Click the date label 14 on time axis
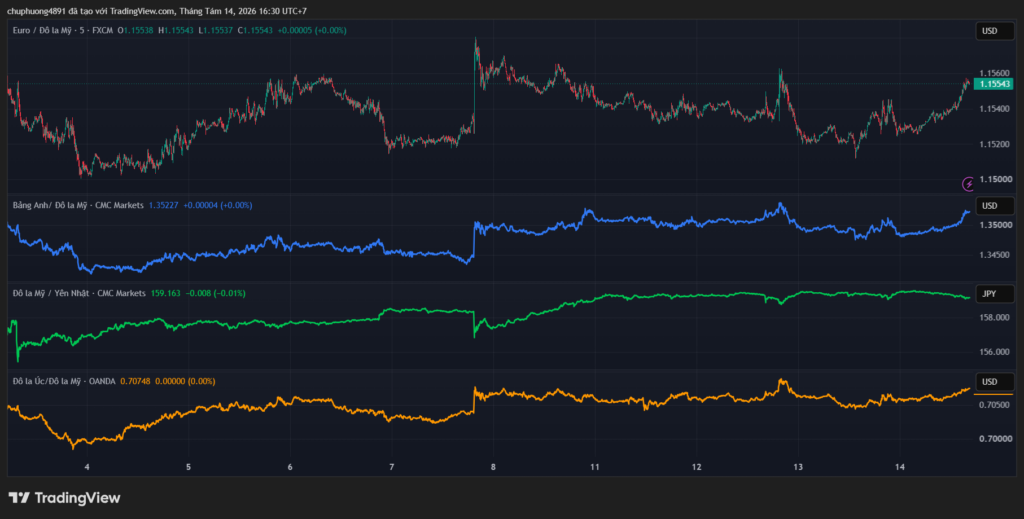Image resolution: width=1024 pixels, height=519 pixels. pos(900,467)
